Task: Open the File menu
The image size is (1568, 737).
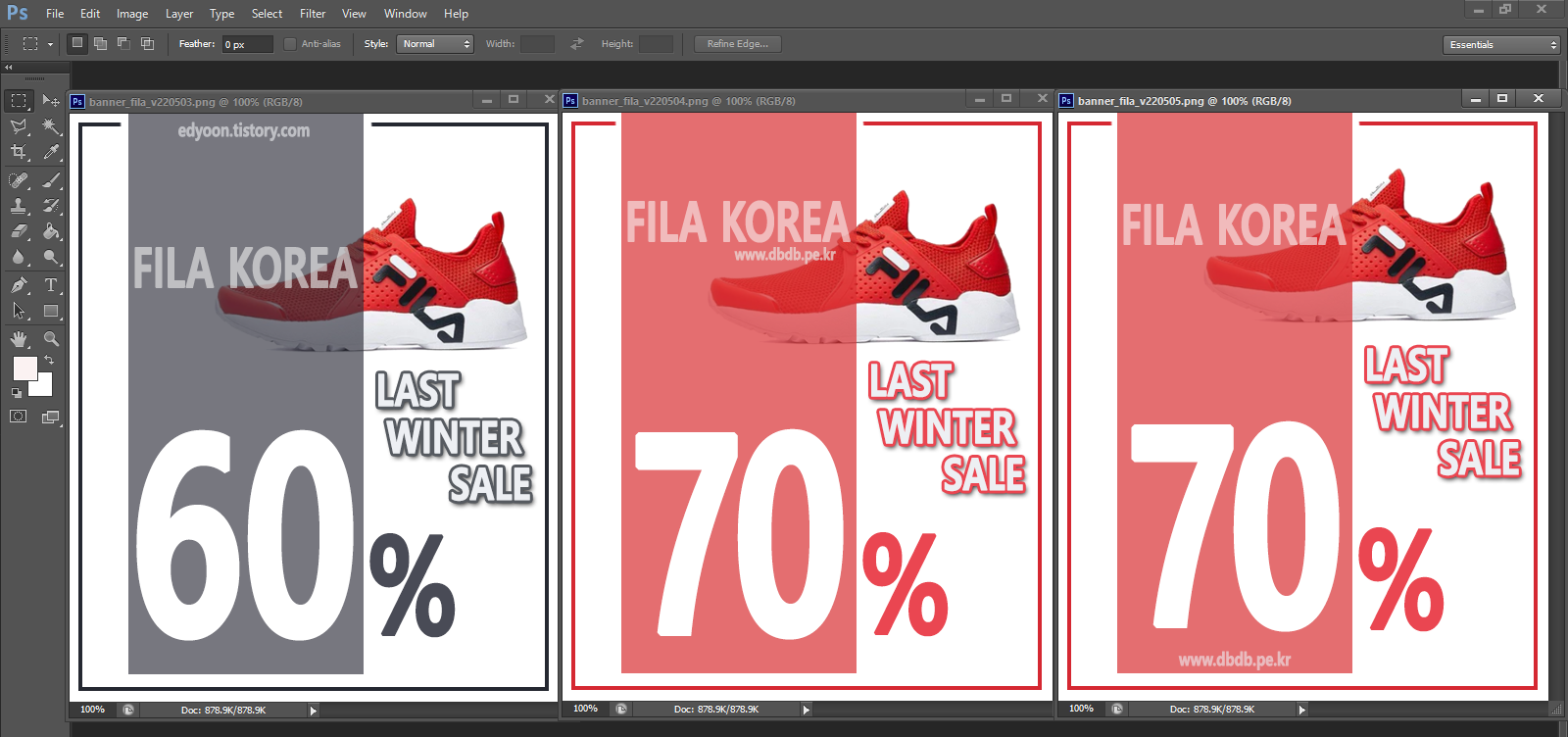Action: pos(55,14)
